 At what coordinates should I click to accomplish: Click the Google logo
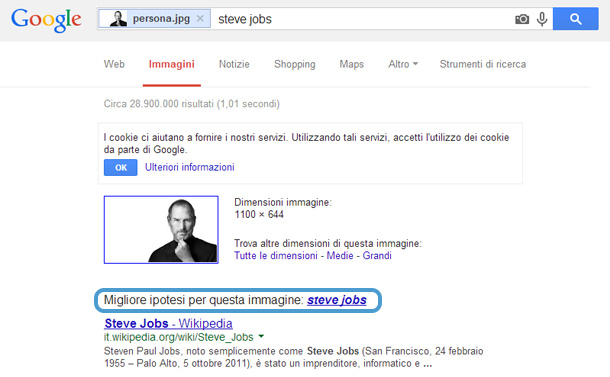[46, 20]
